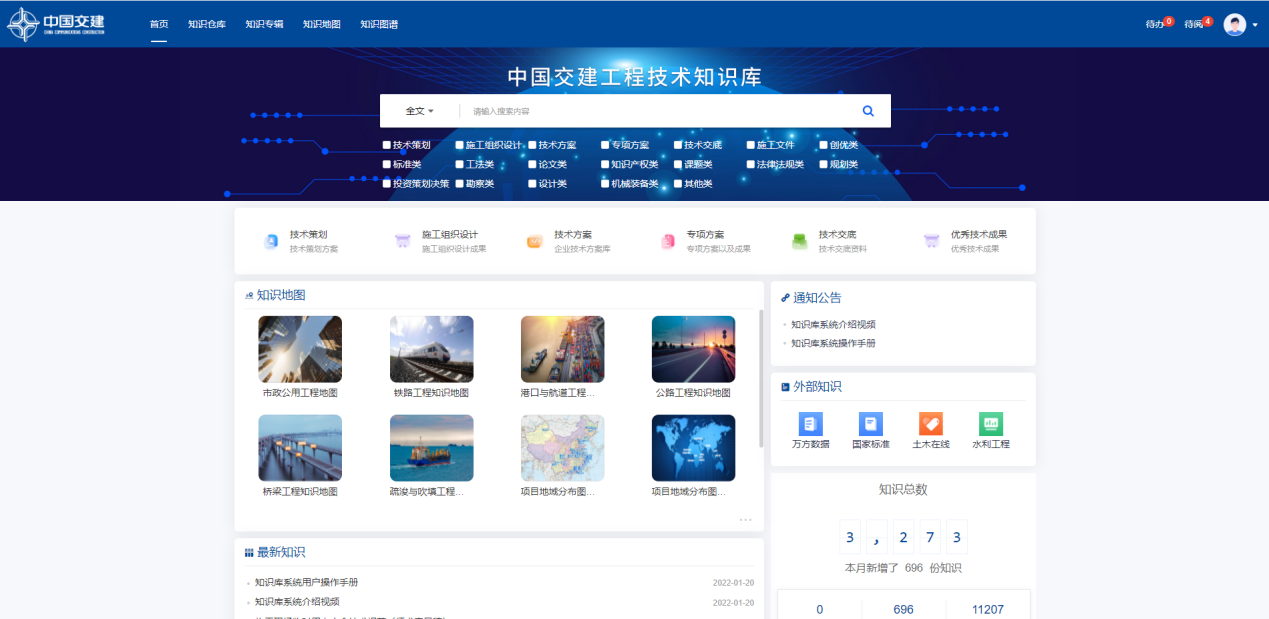The width and height of the screenshot is (1269, 619).
Task: Tick the 机械装备类 checkbox
Action: 605,184
